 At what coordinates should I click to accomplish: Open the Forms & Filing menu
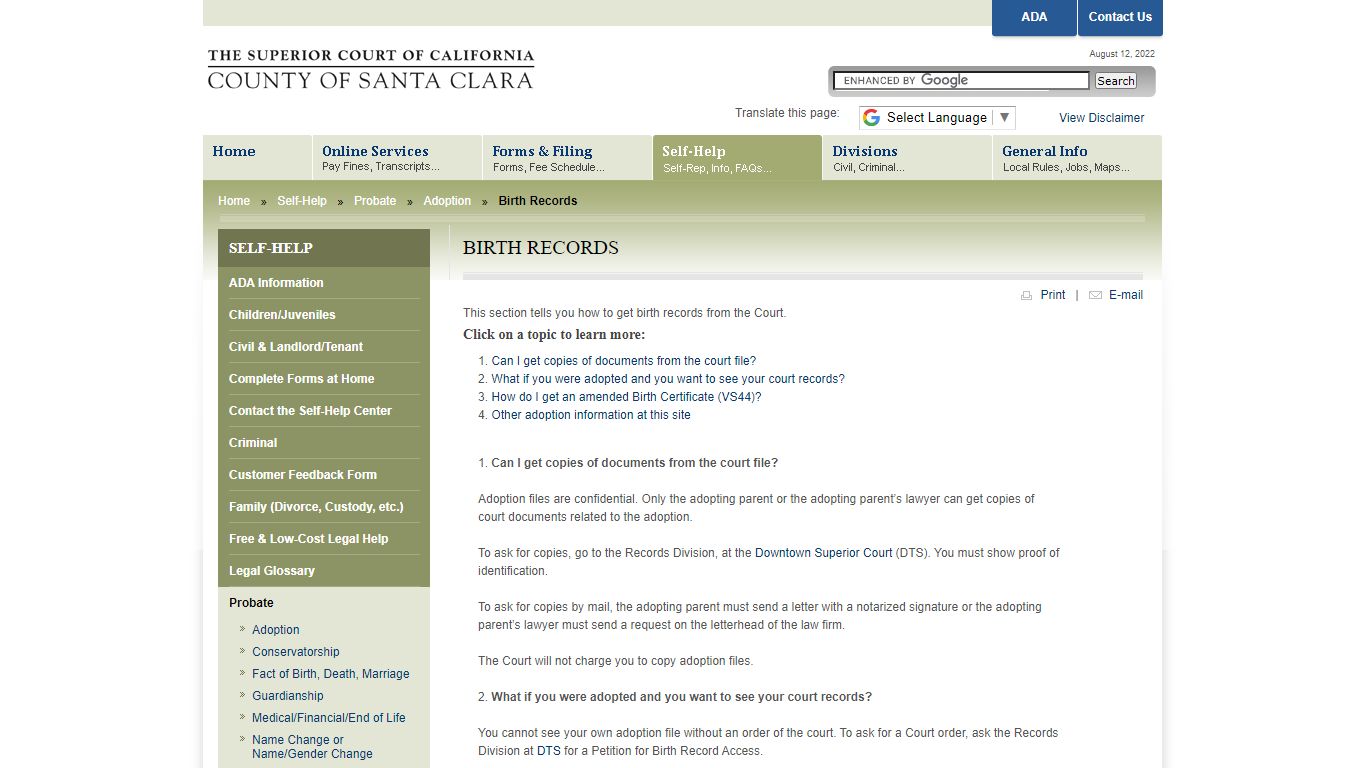[x=567, y=157]
